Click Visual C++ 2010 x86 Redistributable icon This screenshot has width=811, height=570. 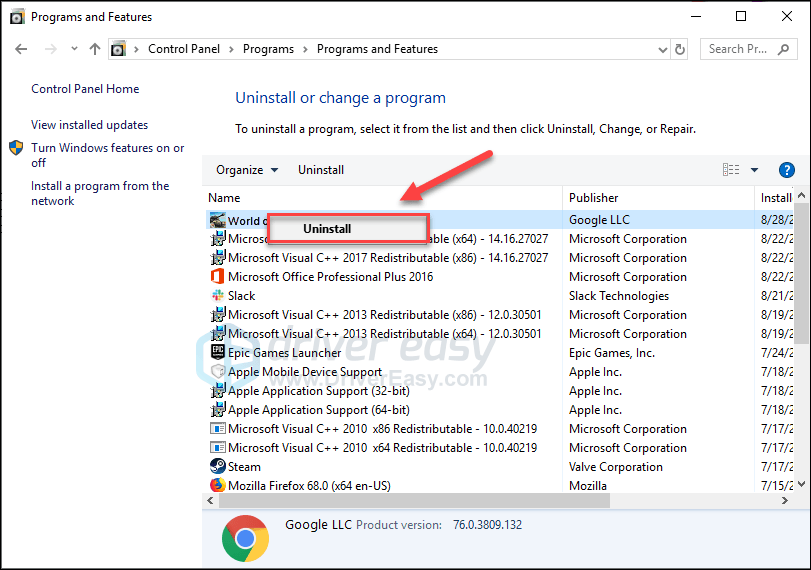pos(218,429)
